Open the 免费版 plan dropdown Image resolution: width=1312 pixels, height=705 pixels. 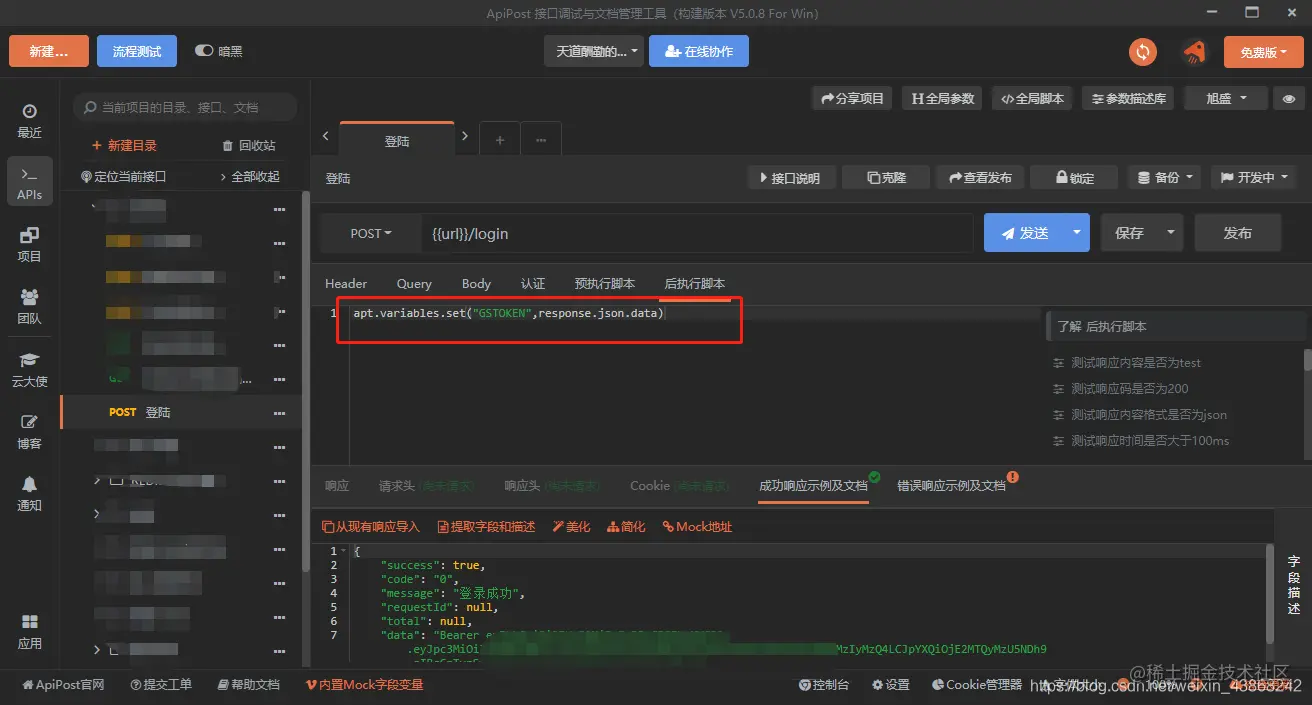click(x=1264, y=52)
